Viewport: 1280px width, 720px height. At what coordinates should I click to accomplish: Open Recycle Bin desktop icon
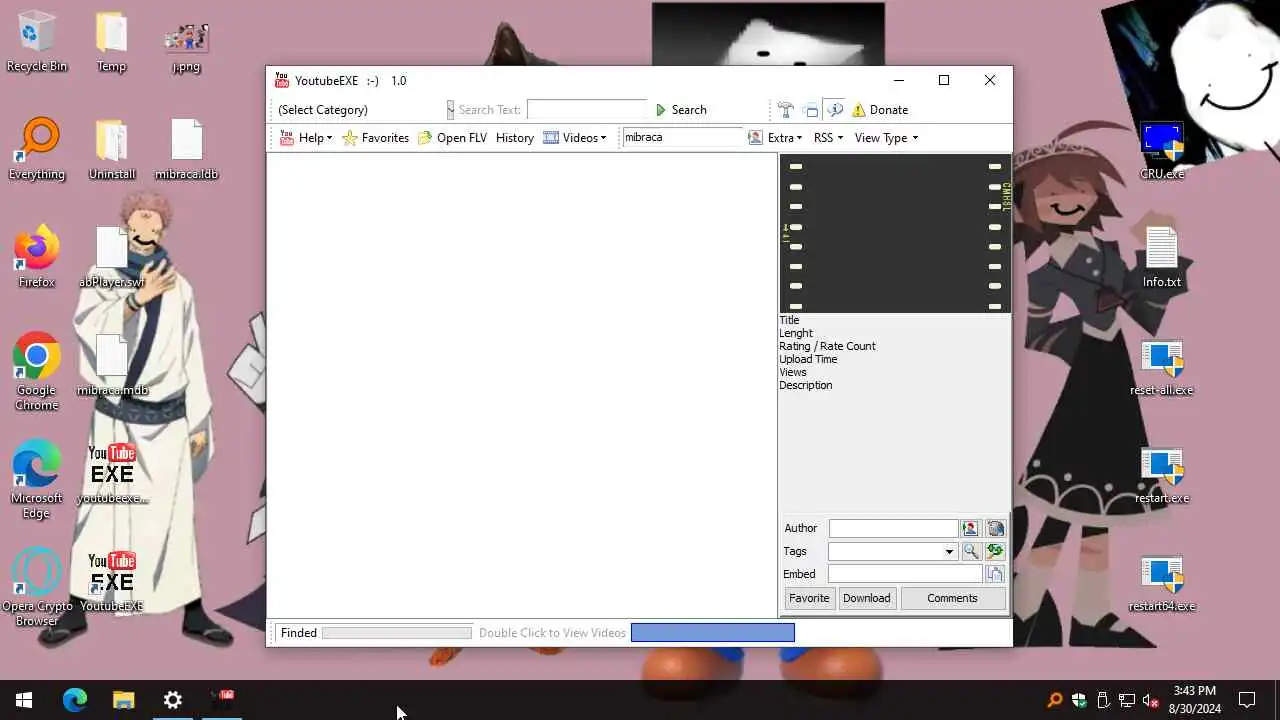pos(37,42)
